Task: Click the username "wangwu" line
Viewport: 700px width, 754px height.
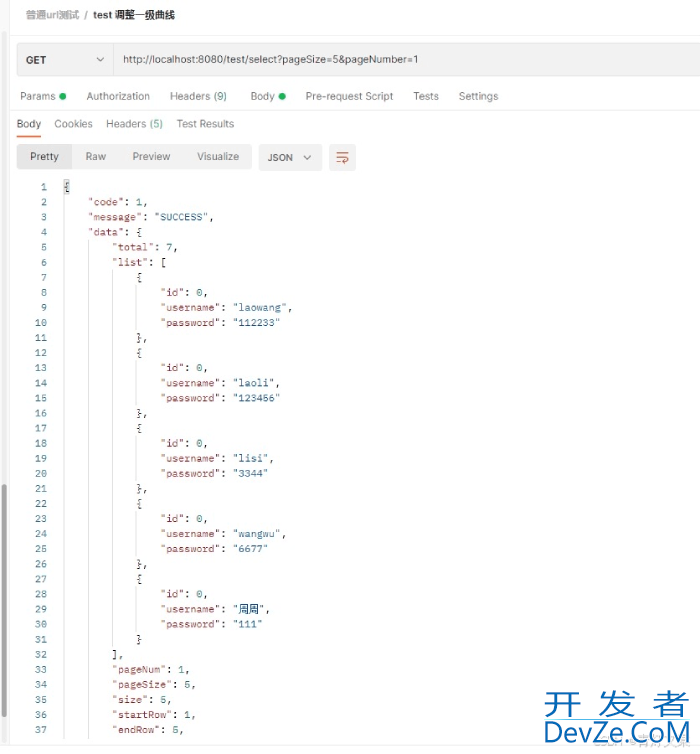Action: [x=223, y=534]
